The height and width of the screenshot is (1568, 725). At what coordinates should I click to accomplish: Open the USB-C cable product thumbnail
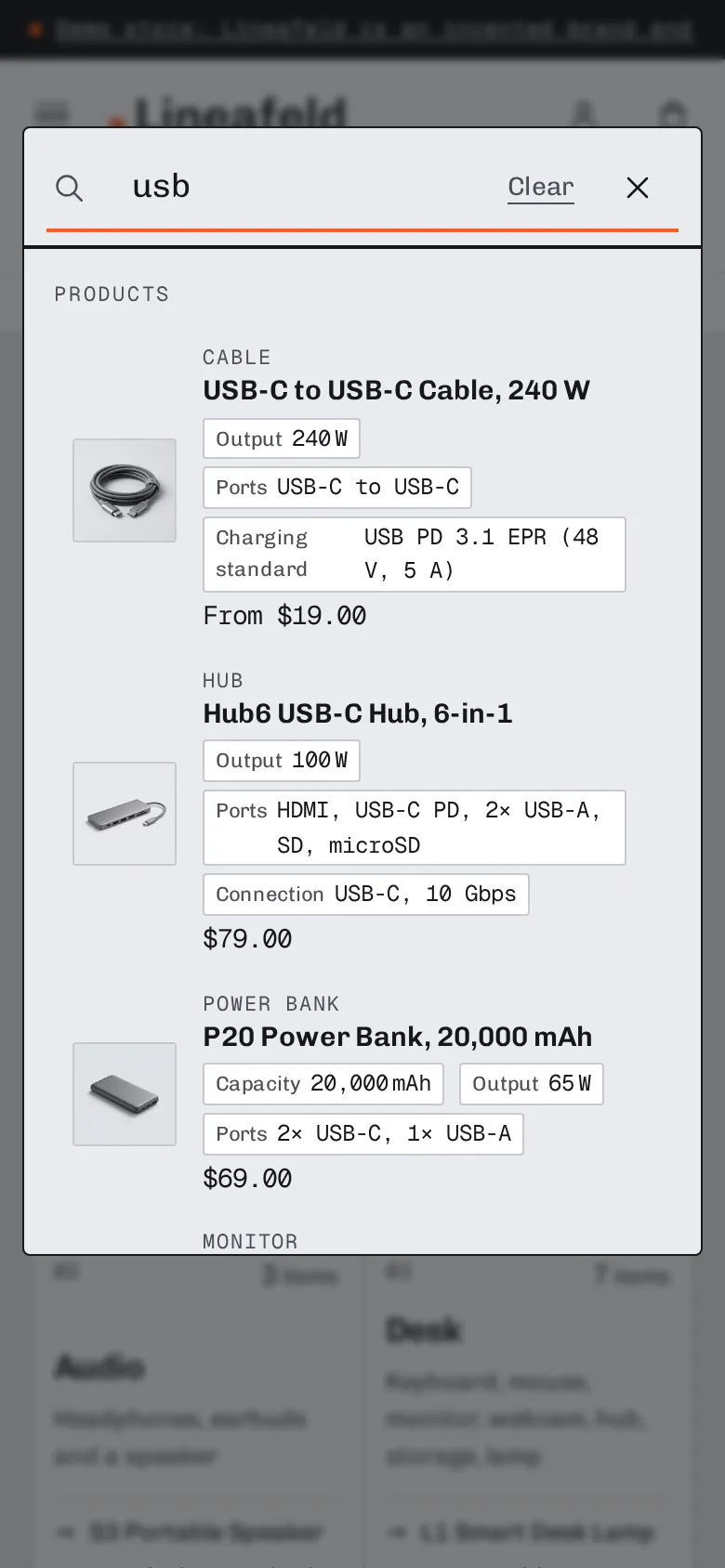coord(125,490)
